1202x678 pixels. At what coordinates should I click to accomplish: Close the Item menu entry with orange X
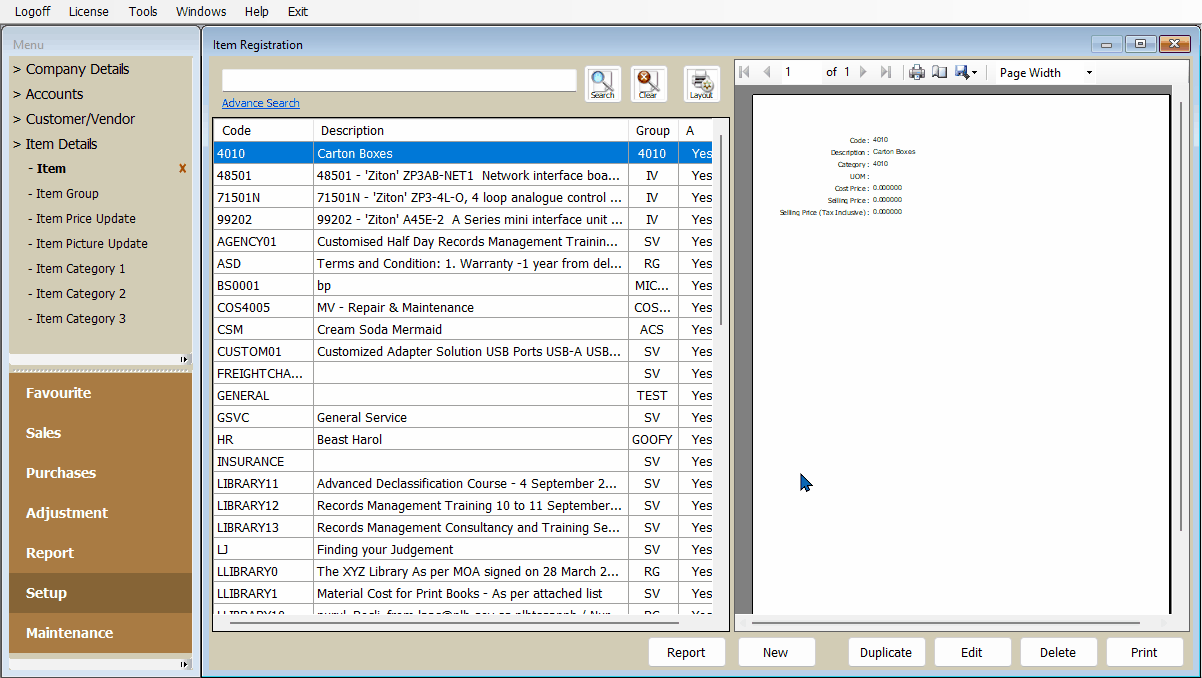[182, 169]
